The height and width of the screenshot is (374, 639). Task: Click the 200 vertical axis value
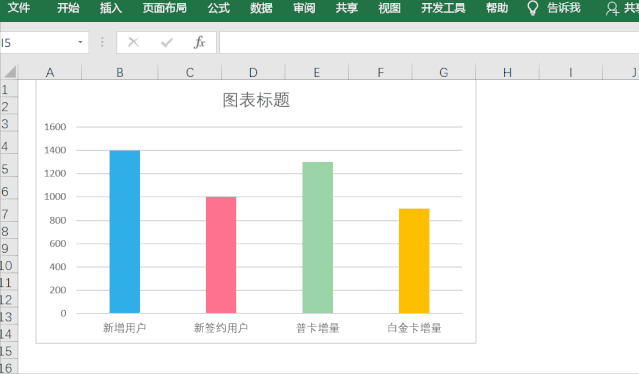point(57,290)
